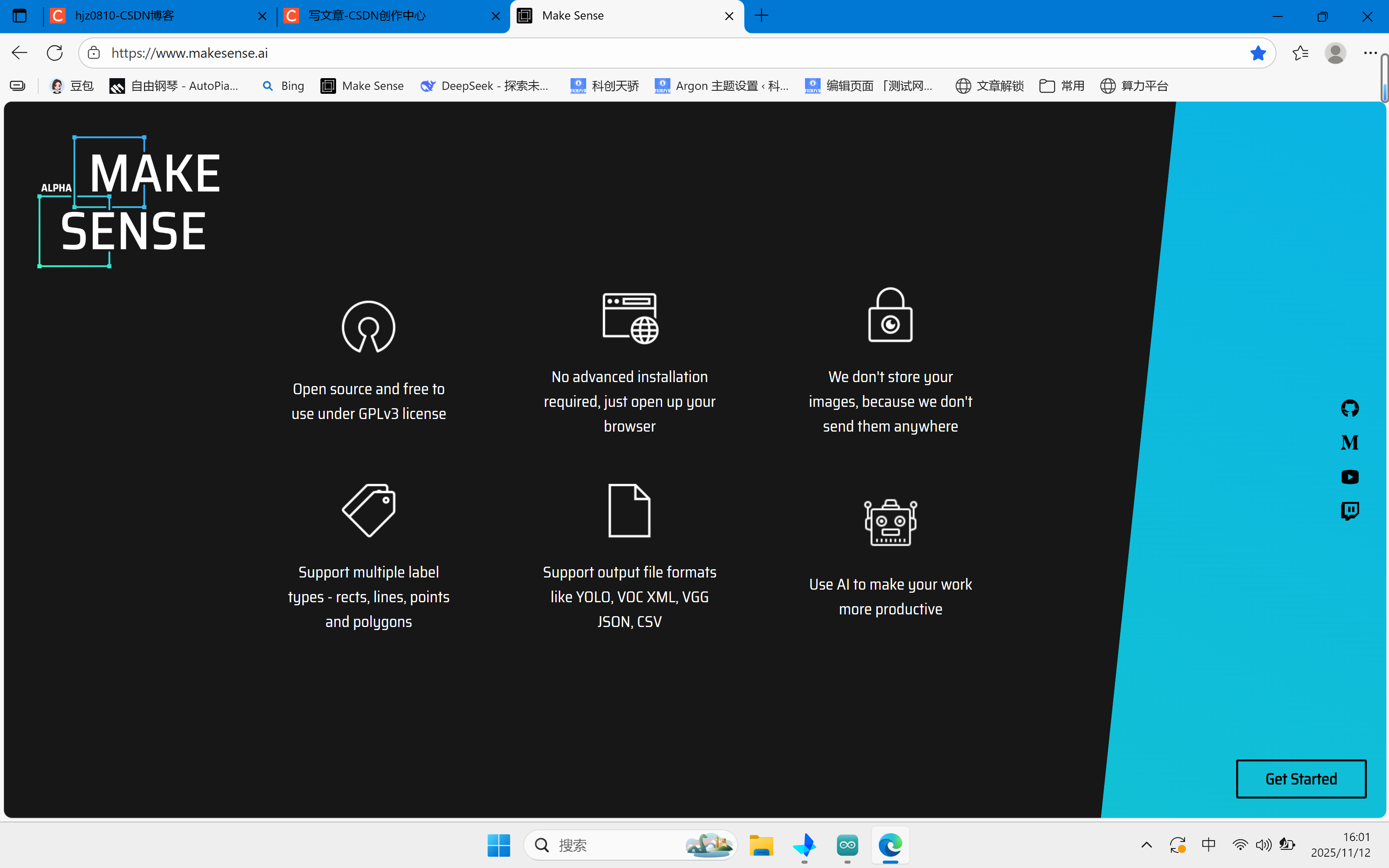1389x868 pixels.
Task: View site information lock icon
Action: tap(94, 53)
